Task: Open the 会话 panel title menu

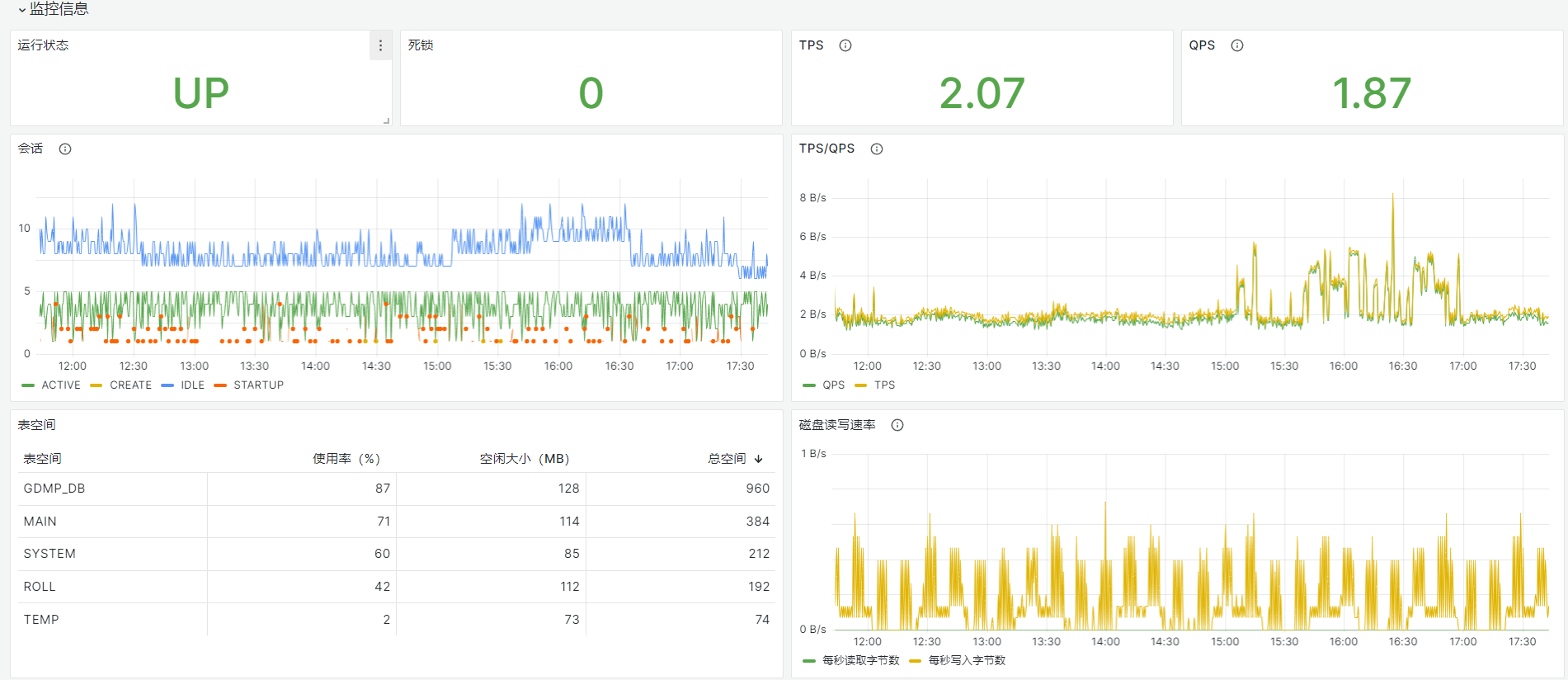Action: pyautogui.click(x=31, y=149)
